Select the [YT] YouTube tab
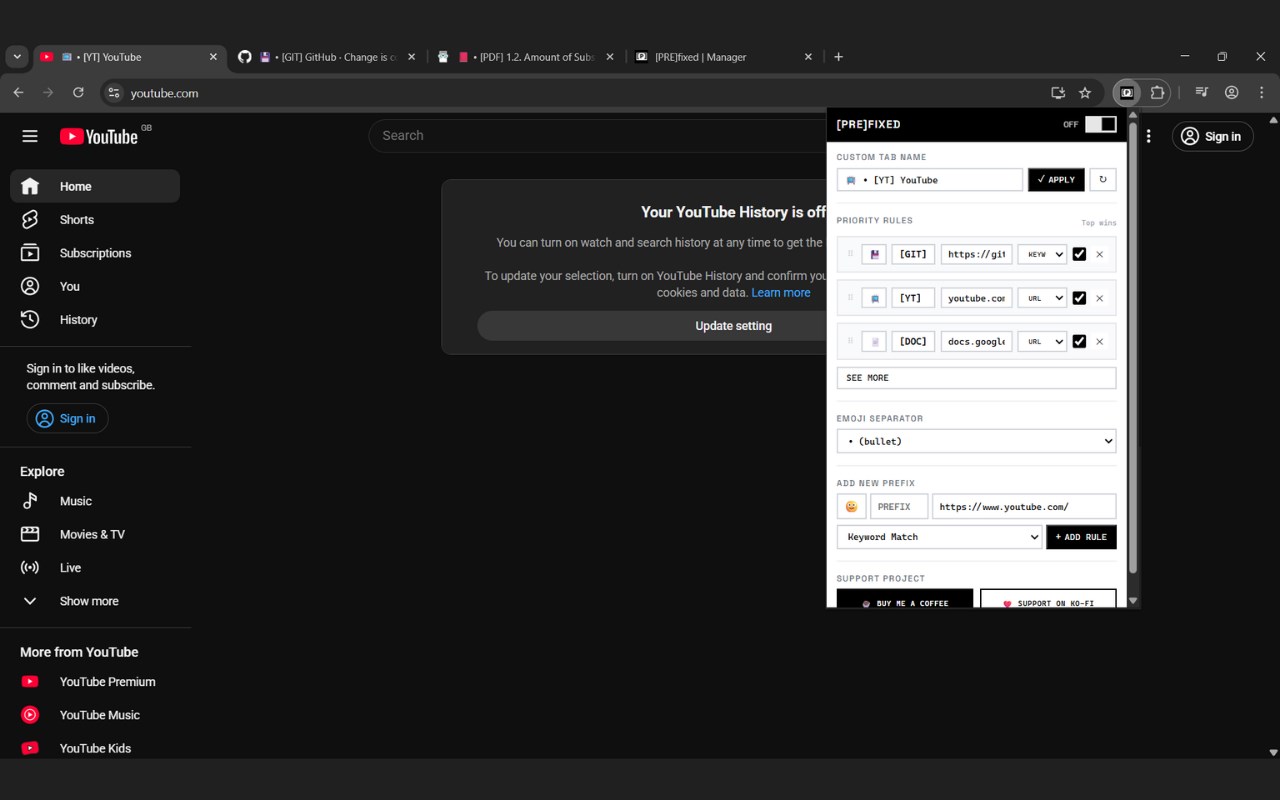Viewport: 1280px width, 800px height. click(129, 57)
